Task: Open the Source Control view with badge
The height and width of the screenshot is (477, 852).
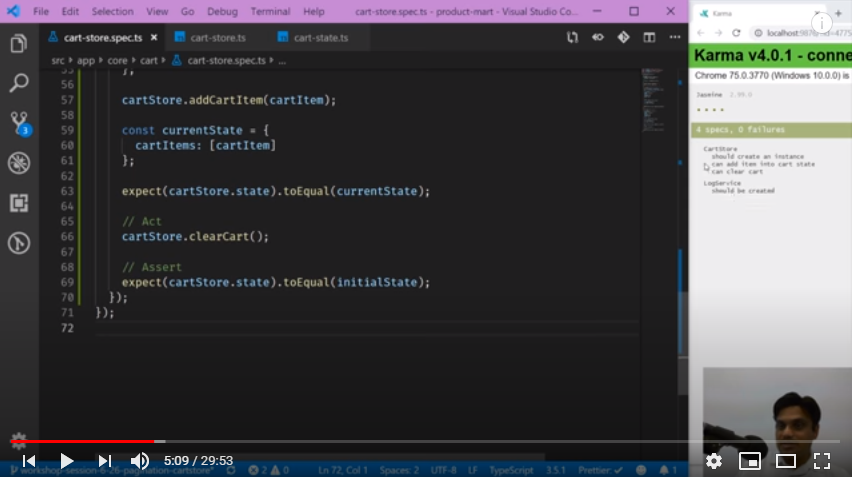Action: click(x=18, y=122)
